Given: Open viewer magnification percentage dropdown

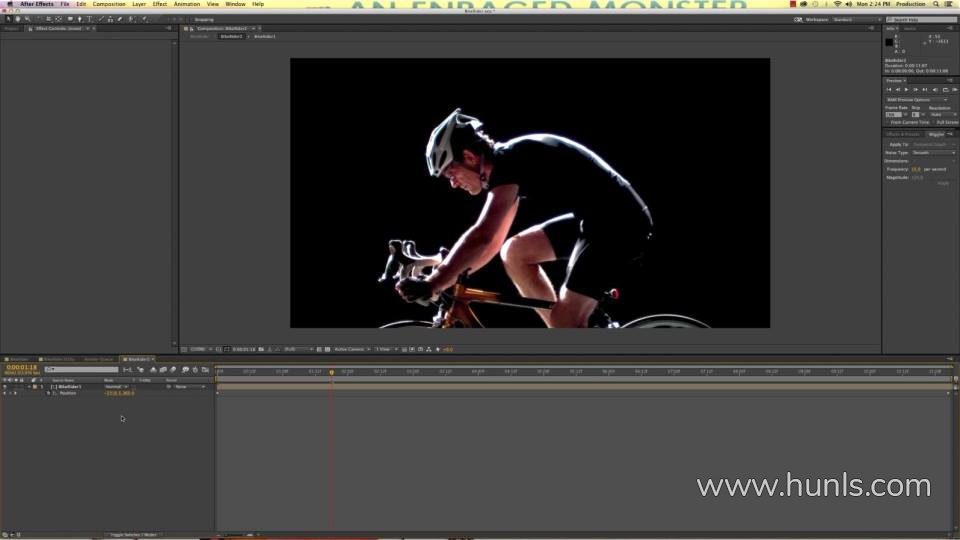Looking at the screenshot, I should [201, 350].
